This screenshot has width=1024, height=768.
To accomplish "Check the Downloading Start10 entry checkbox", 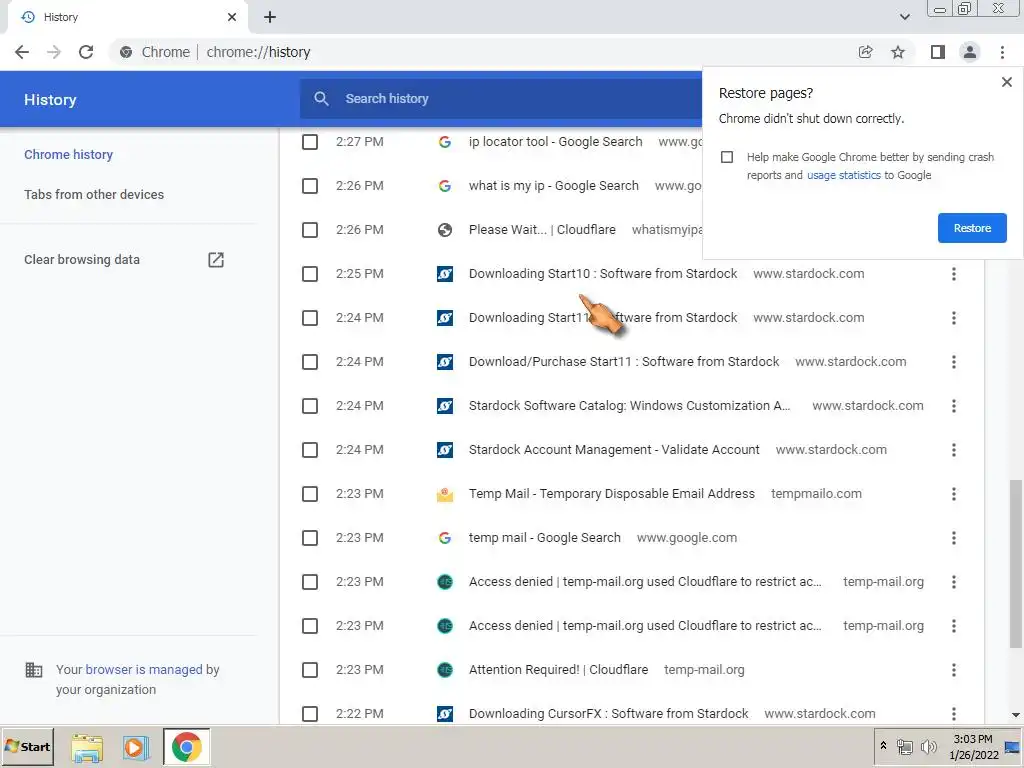I will [x=310, y=274].
